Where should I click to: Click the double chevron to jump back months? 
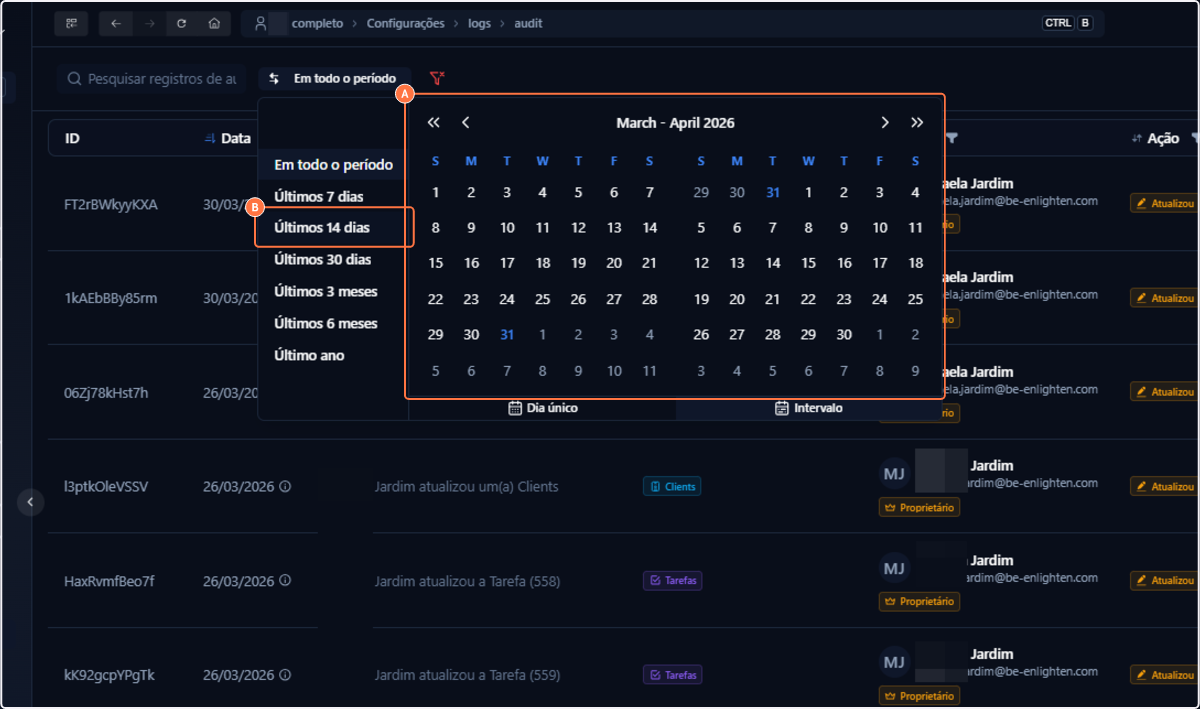432,122
